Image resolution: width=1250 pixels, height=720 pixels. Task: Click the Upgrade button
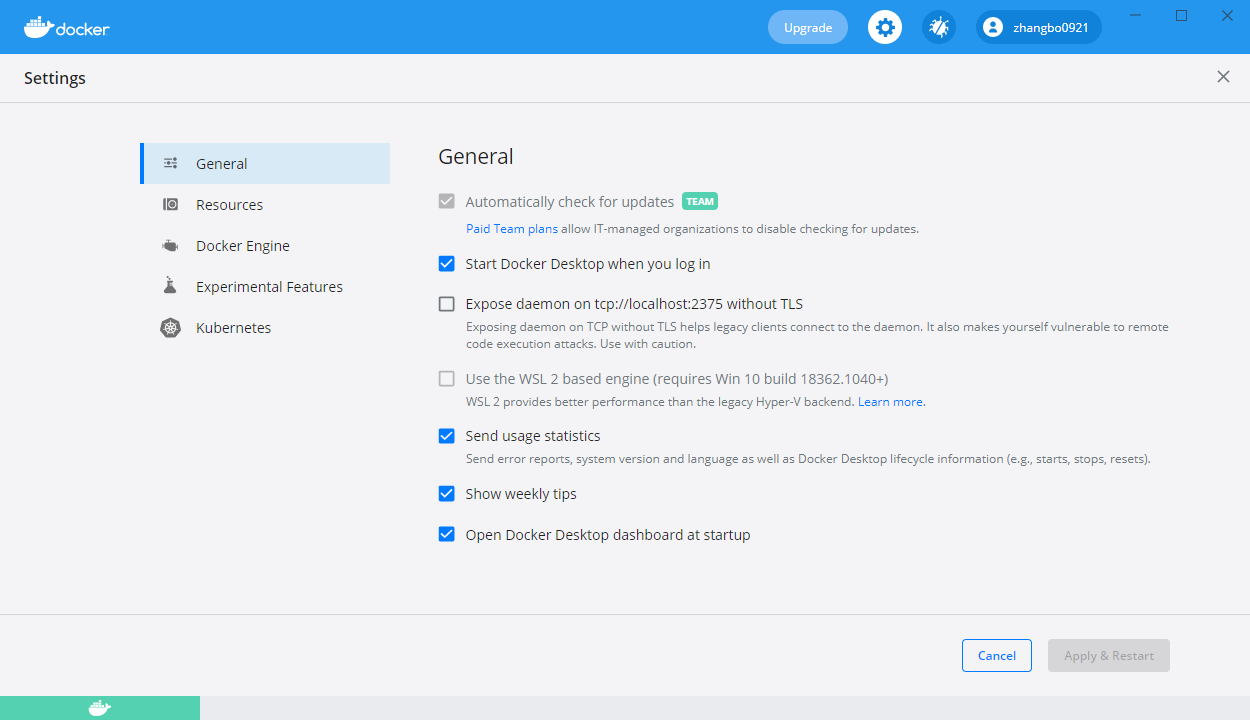point(808,27)
